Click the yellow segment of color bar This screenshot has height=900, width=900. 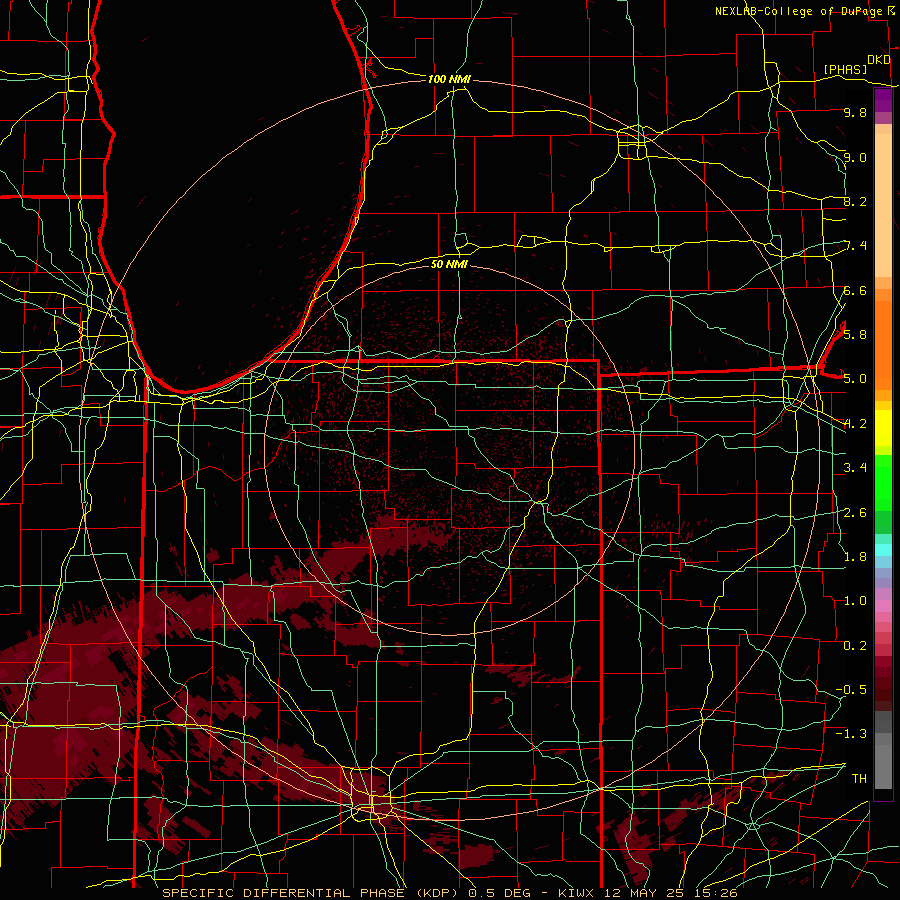883,428
